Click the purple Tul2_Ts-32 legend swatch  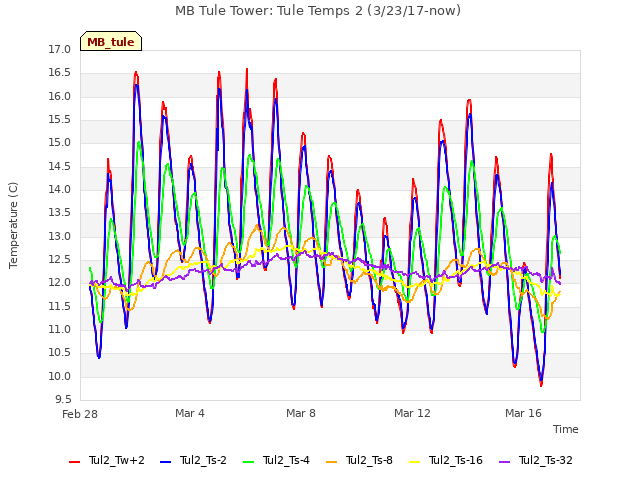(x=505, y=462)
